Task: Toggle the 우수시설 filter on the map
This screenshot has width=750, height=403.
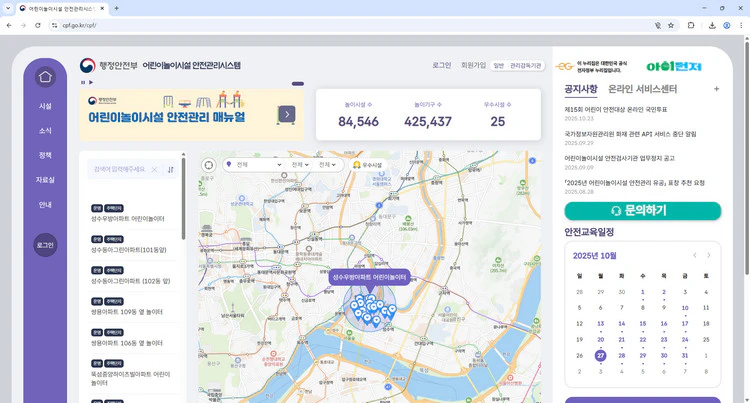Action: click(367, 164)
